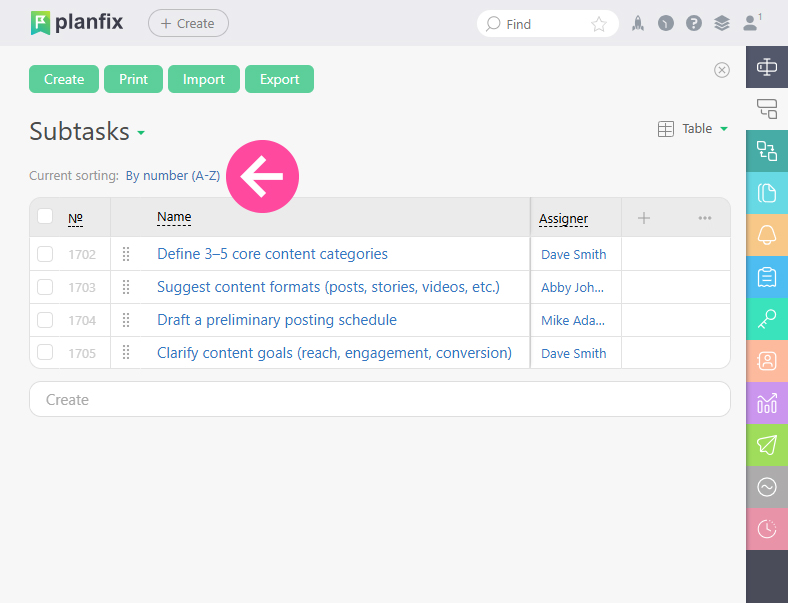Click the Planfix logo
Image resolution: width=788 pixels, height=603 pixels.
[x=76, y=23]
